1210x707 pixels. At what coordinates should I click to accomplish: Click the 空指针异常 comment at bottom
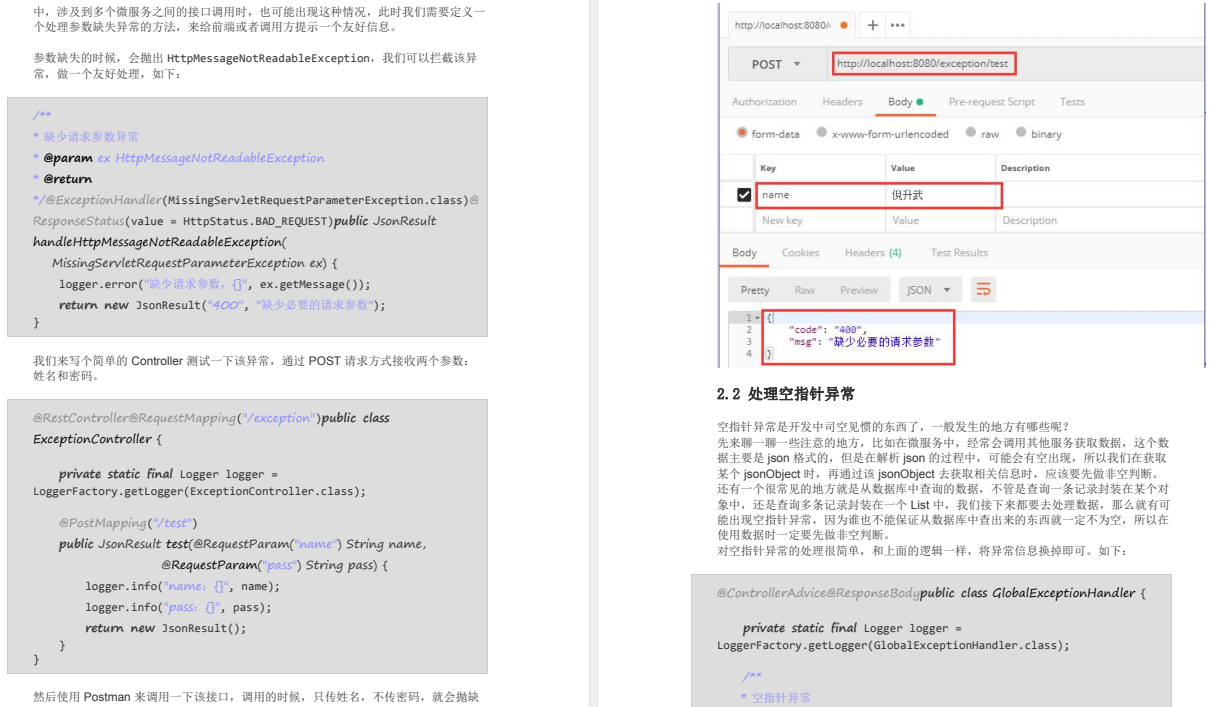[x=776, y=698]
